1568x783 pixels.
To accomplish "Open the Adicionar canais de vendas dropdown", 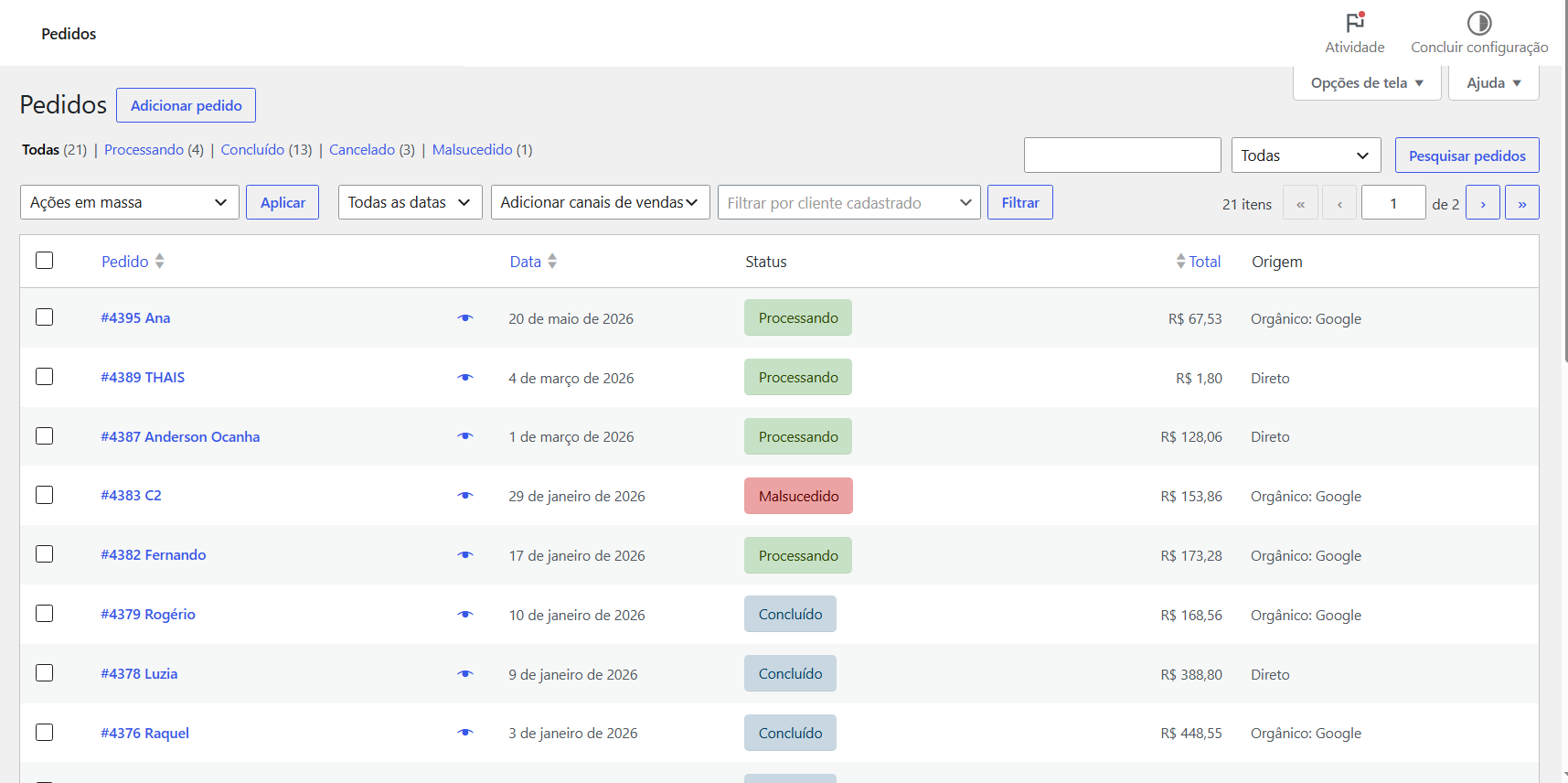I will (601, 202).
